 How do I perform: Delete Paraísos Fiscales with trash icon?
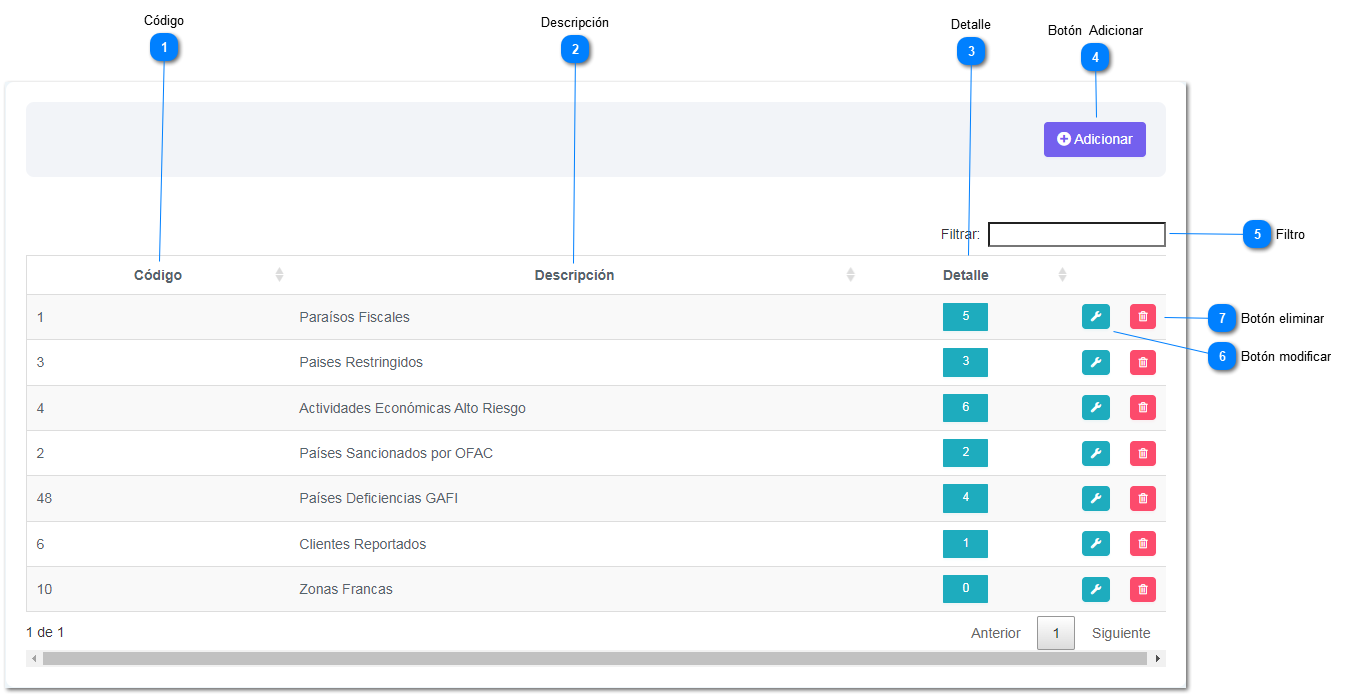(1143, 317)
